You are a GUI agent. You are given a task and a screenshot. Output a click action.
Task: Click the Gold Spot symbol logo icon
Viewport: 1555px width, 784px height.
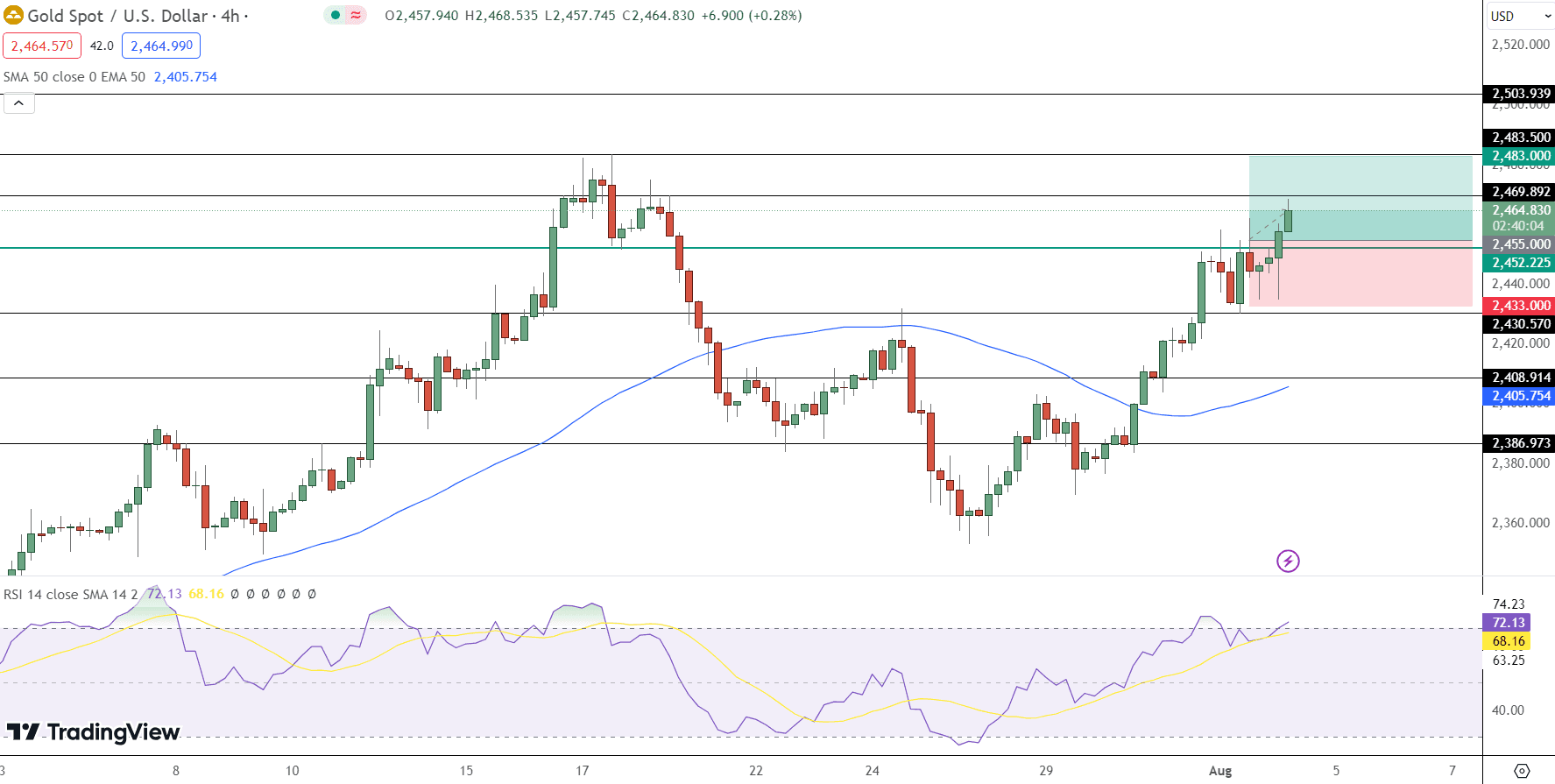point(13,15)
